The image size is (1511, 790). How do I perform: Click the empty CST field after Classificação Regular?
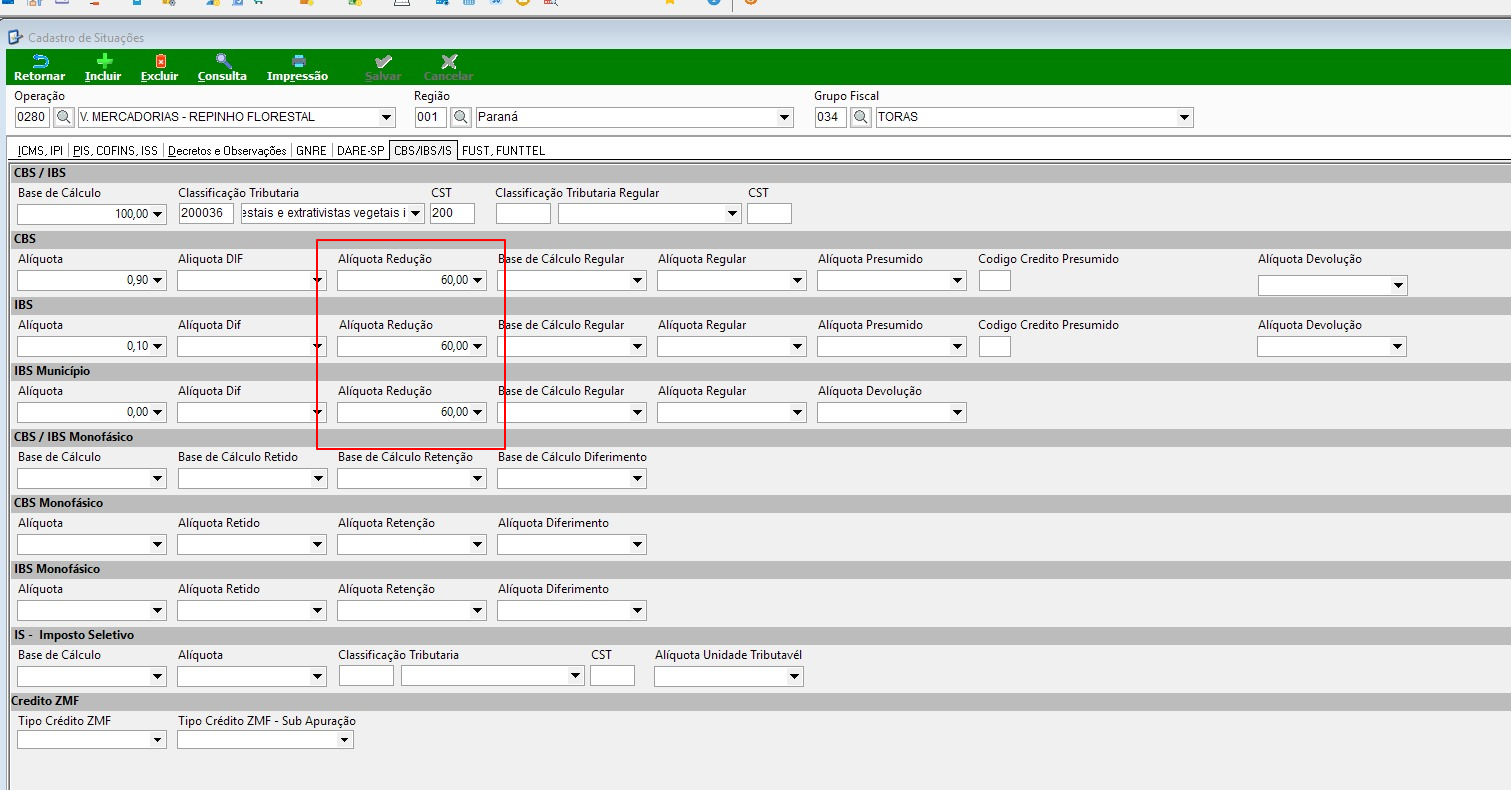click(769, 214)
